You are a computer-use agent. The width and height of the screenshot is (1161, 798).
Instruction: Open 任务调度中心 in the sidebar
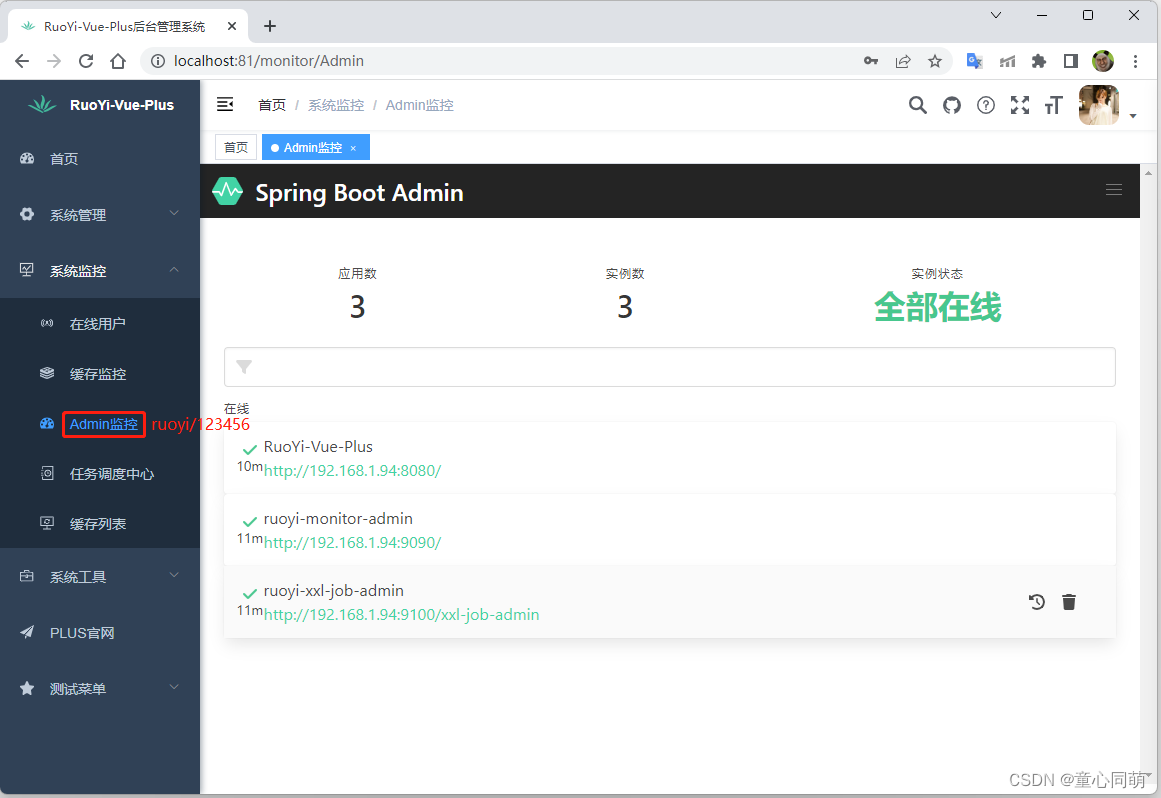(x=100, y=474)
